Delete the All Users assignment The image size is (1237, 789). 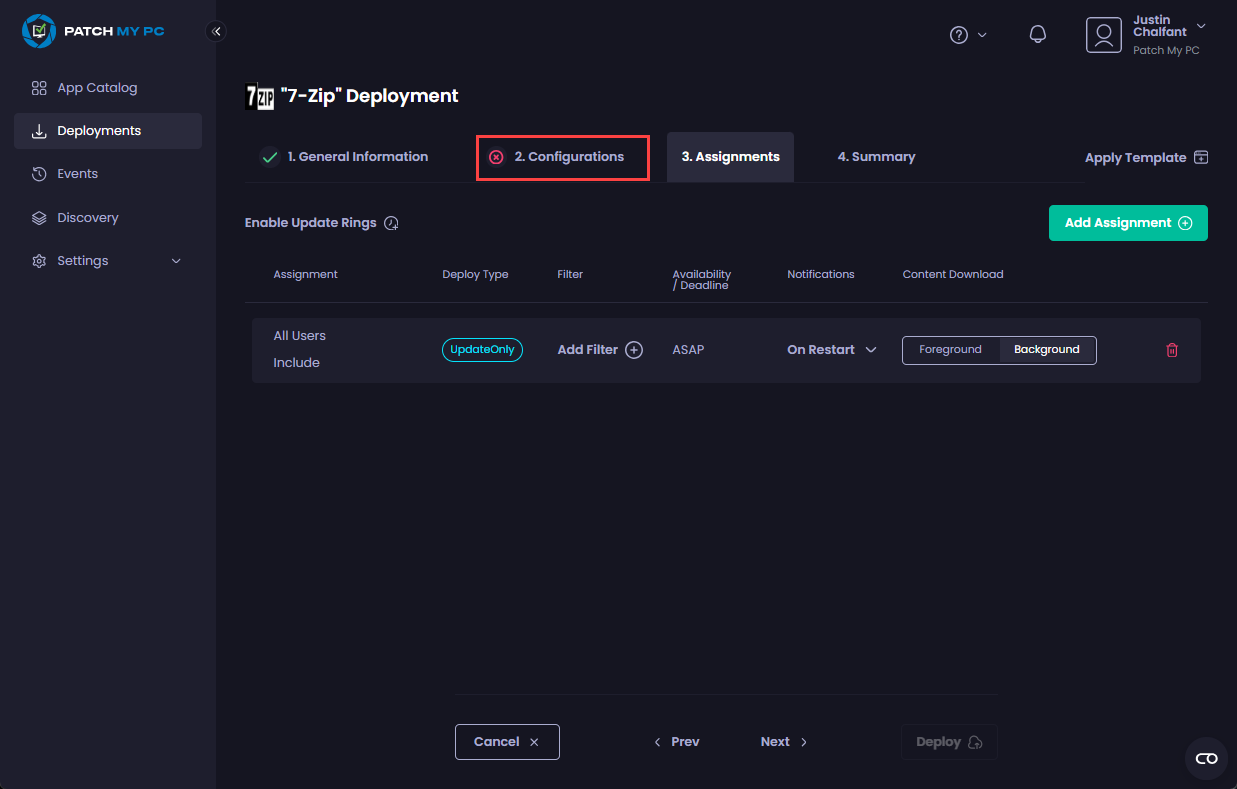click(1172, 350)
